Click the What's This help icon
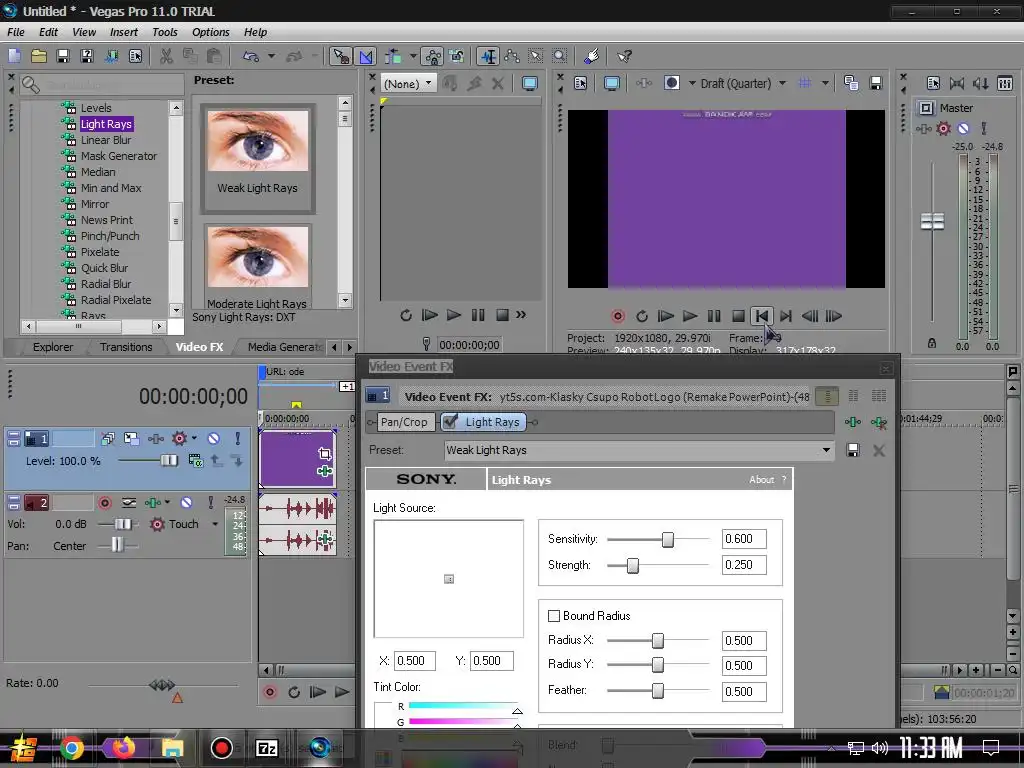1024x768 pixels. click(624, 56)
